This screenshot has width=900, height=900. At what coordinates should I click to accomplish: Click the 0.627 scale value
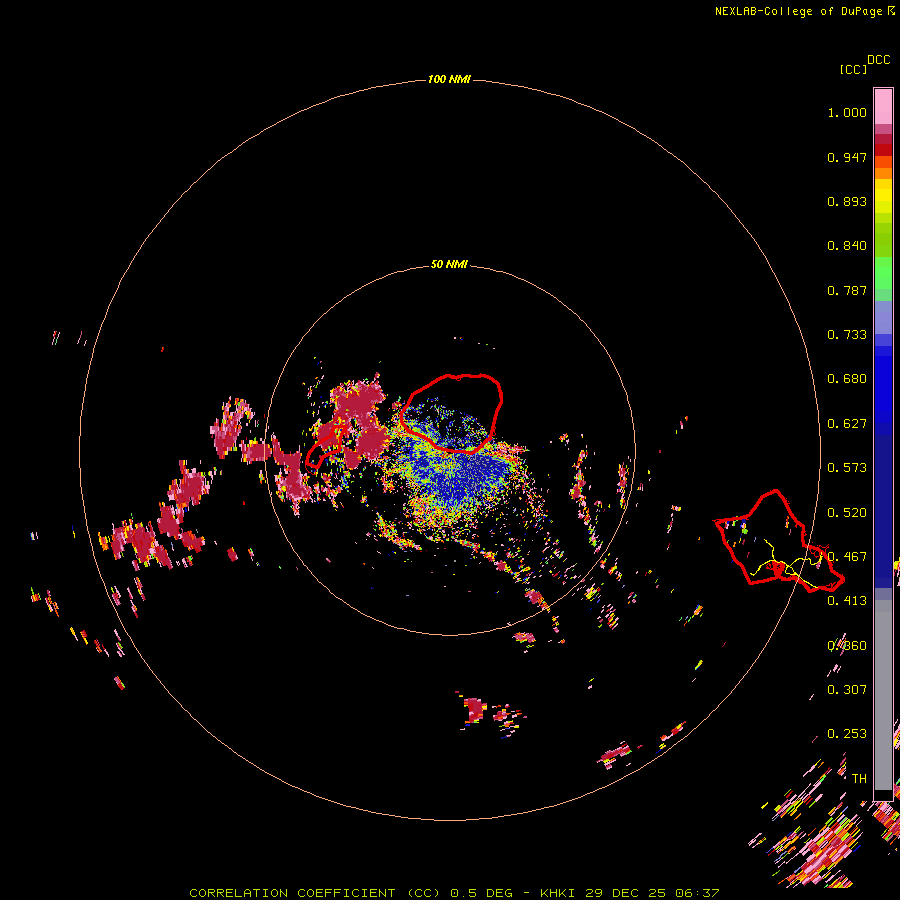click(847, 424)
